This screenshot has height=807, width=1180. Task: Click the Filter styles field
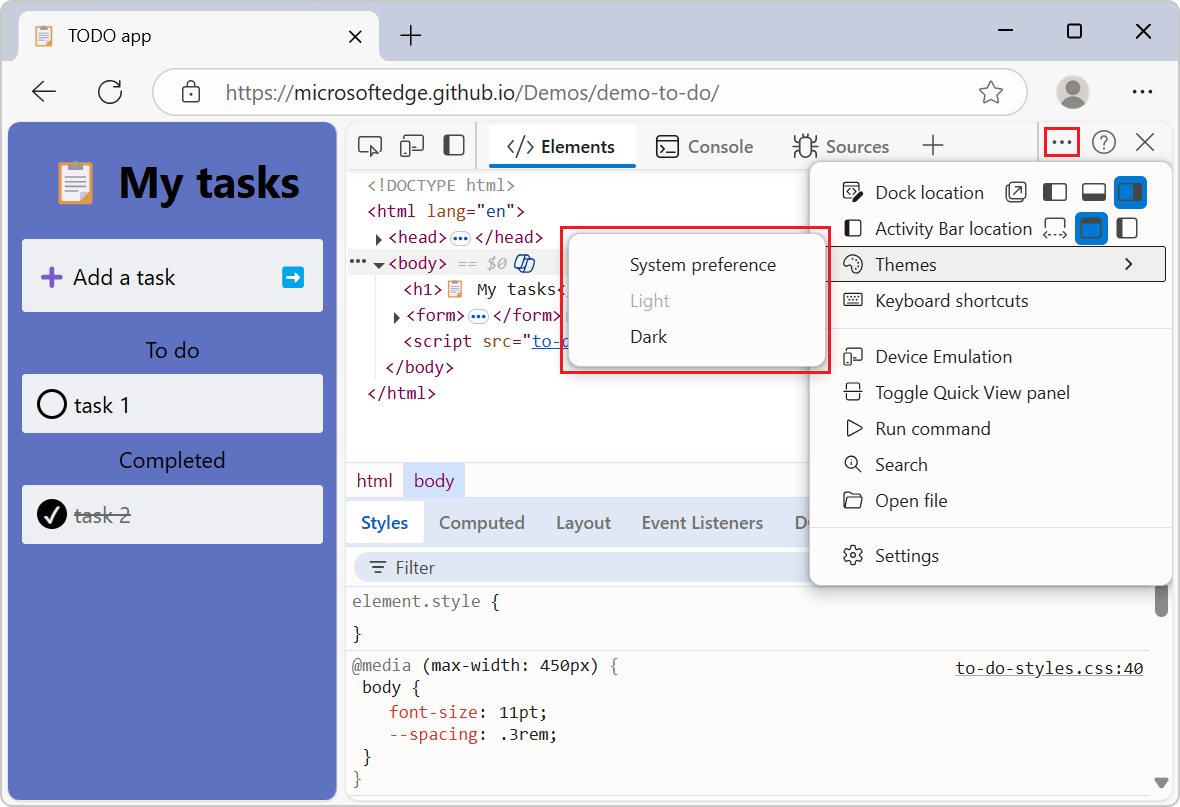[581, 568]
